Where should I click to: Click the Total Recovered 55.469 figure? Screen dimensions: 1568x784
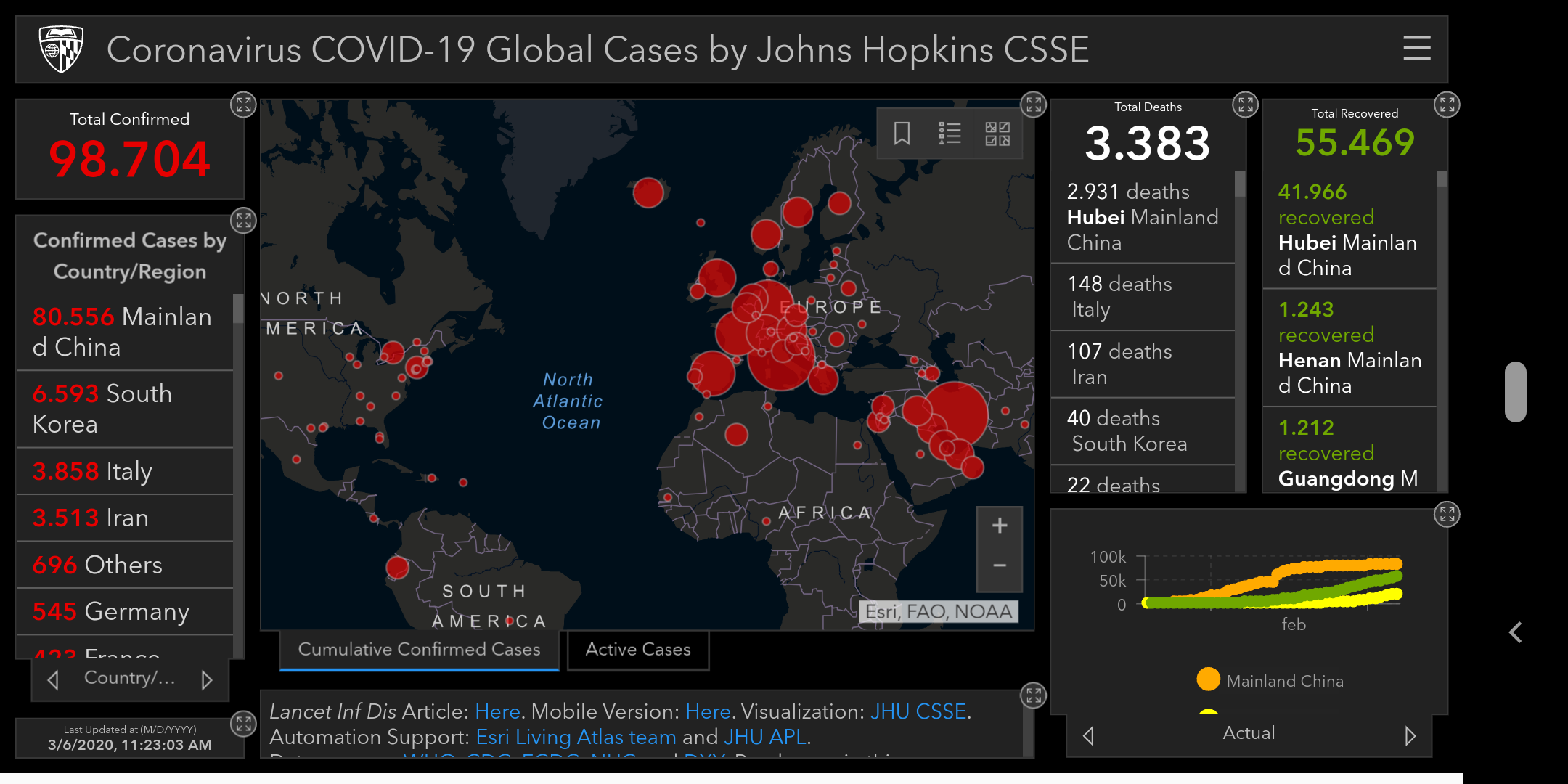pos(1355,142)
